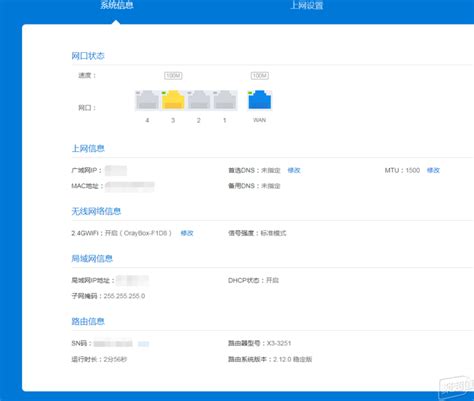474x401 pixels.
Task: Select the blue WAN port icon
Action: point(260,100)
